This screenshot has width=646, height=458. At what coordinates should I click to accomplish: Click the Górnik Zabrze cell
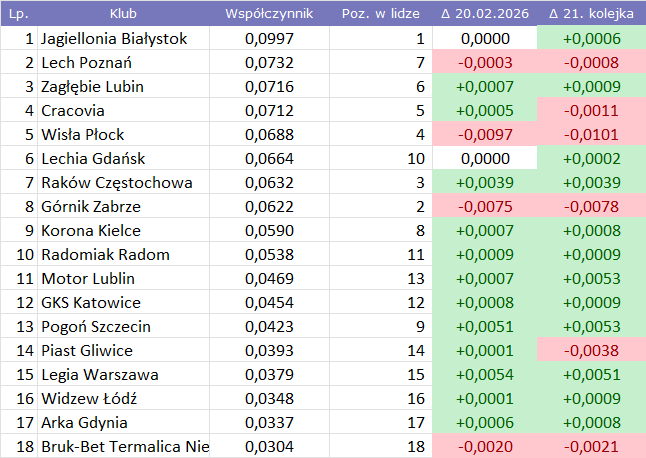tap(123, 207)
